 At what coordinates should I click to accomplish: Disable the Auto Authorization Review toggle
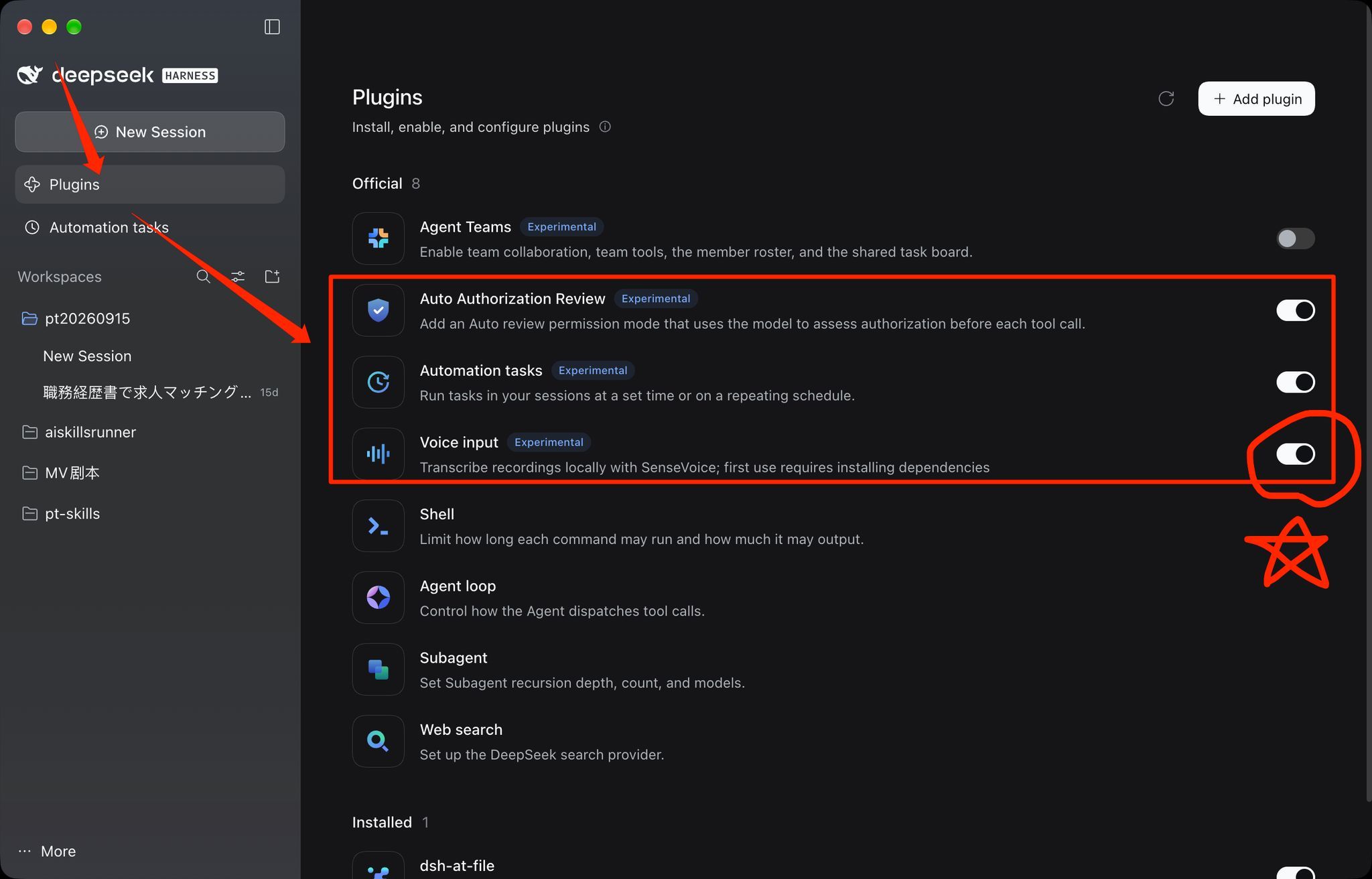click(x=1296, y=310)
